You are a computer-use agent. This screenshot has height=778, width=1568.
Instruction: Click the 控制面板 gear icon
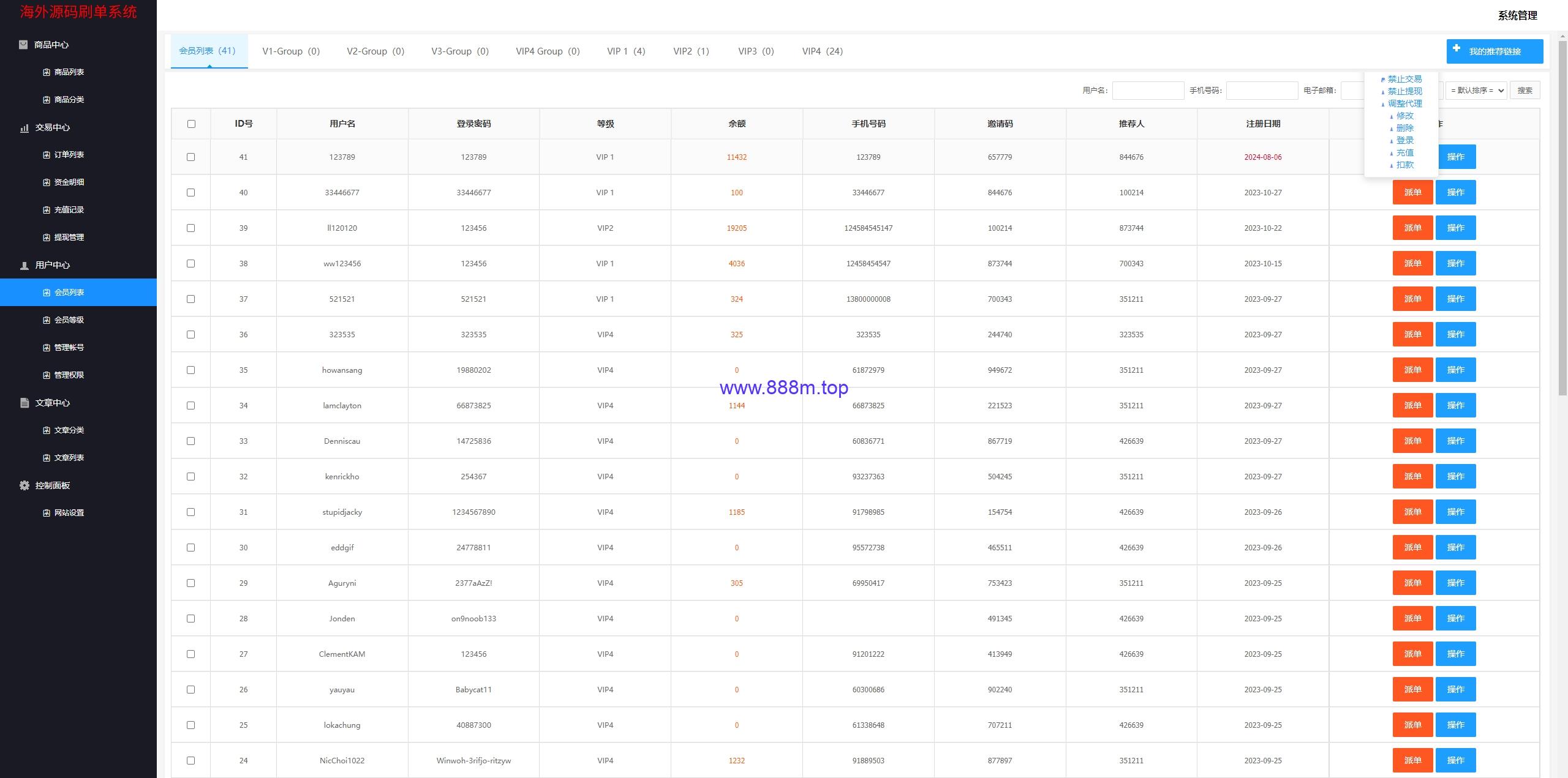(x=24, y=485)
